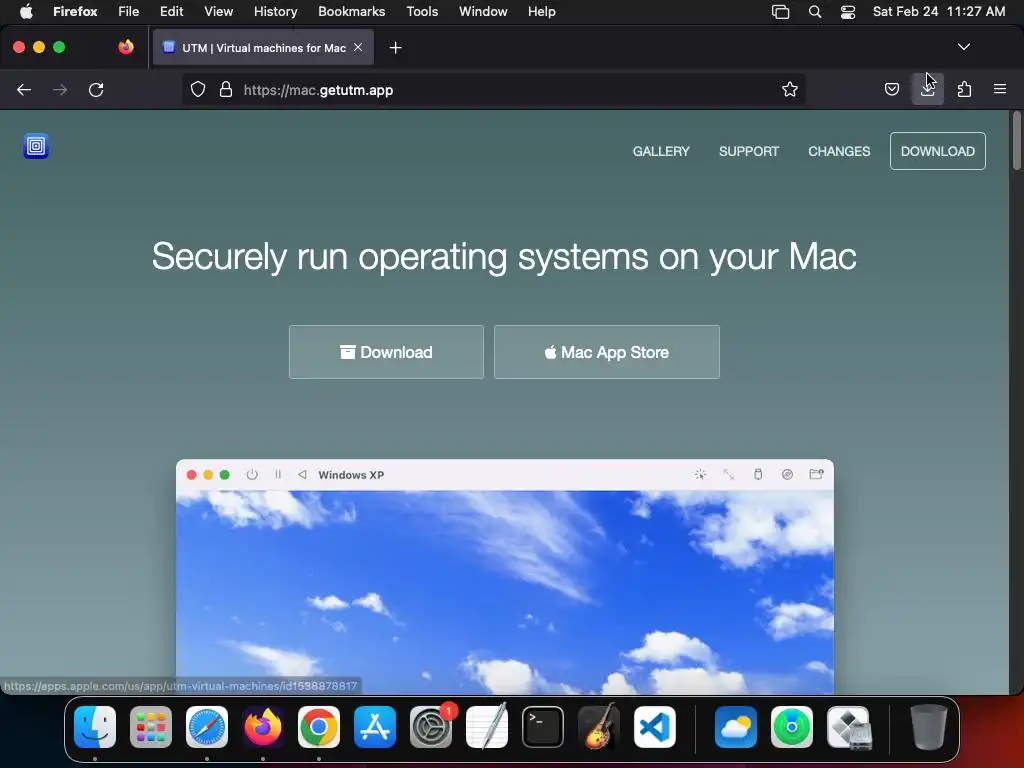
Task: Click the UTM logo on the page
Action: (36, 146)
